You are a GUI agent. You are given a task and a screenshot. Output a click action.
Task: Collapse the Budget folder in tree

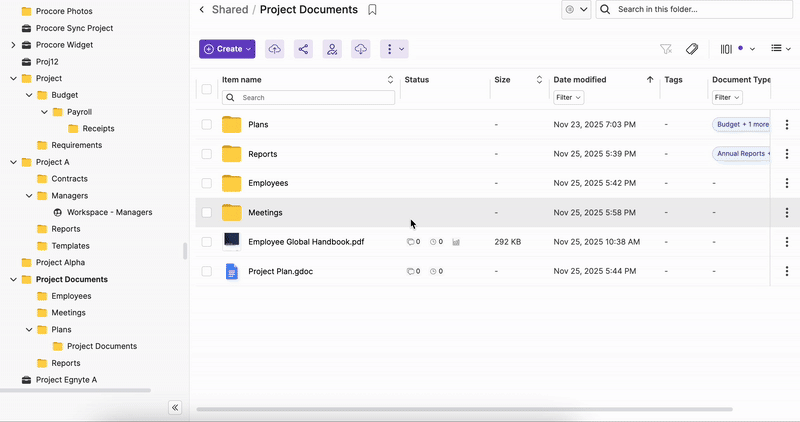(29, 95)
